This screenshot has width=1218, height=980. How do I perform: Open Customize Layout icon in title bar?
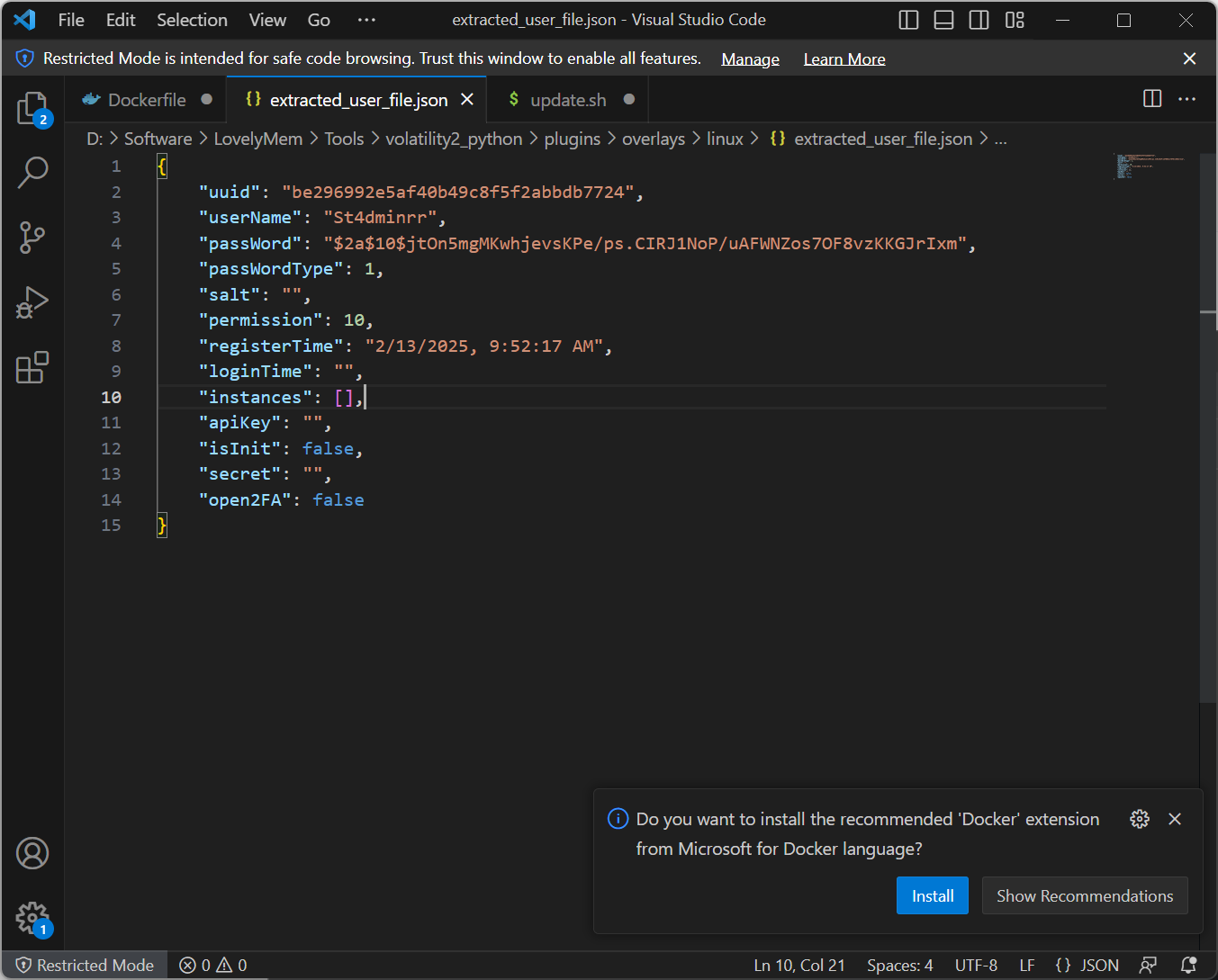pyautogui.click(x=1015, y=20)
